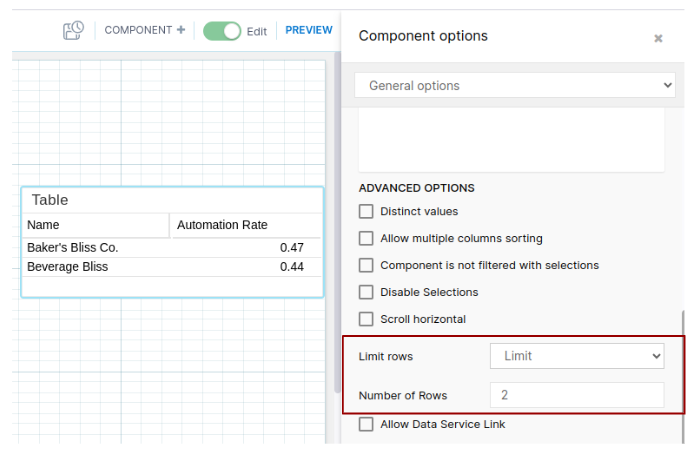Image resolution: width=690 pixels, height=454 pixels.
Task: Turn on Scroll horizontal option
Action: click(366, 319)
